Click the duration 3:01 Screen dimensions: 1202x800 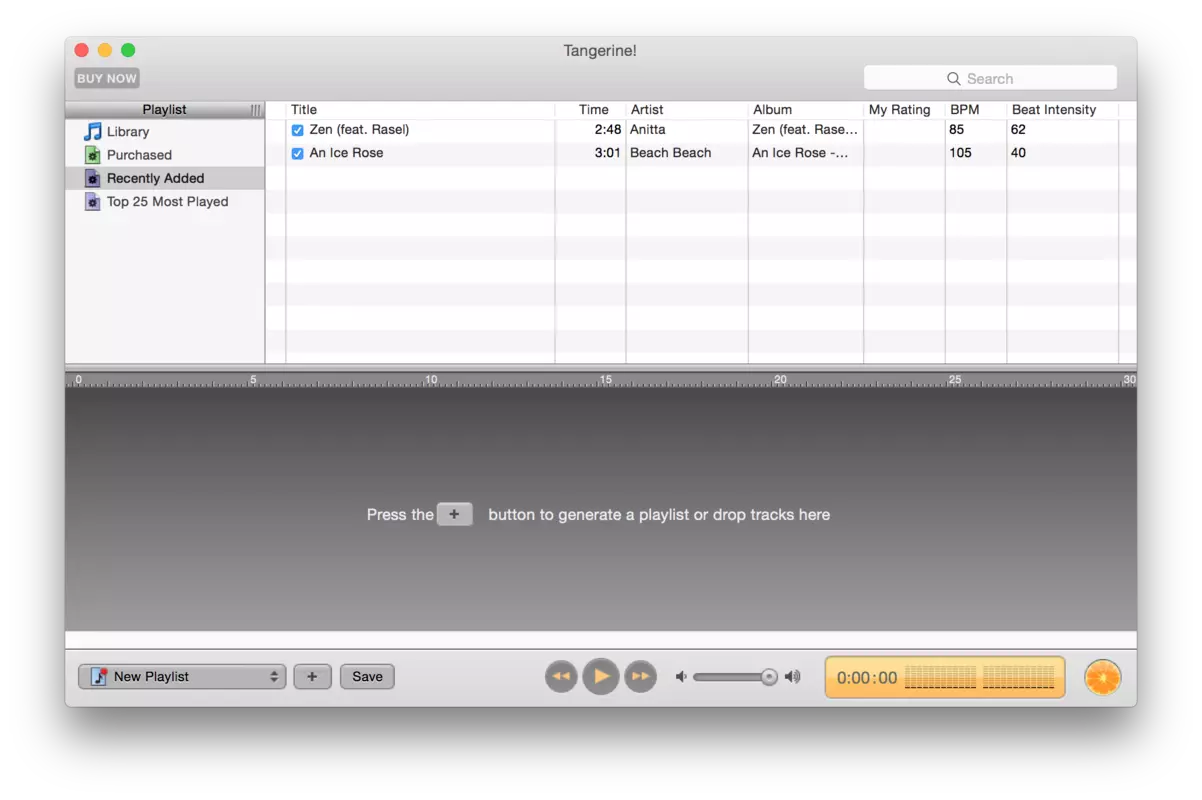point(608,153)
